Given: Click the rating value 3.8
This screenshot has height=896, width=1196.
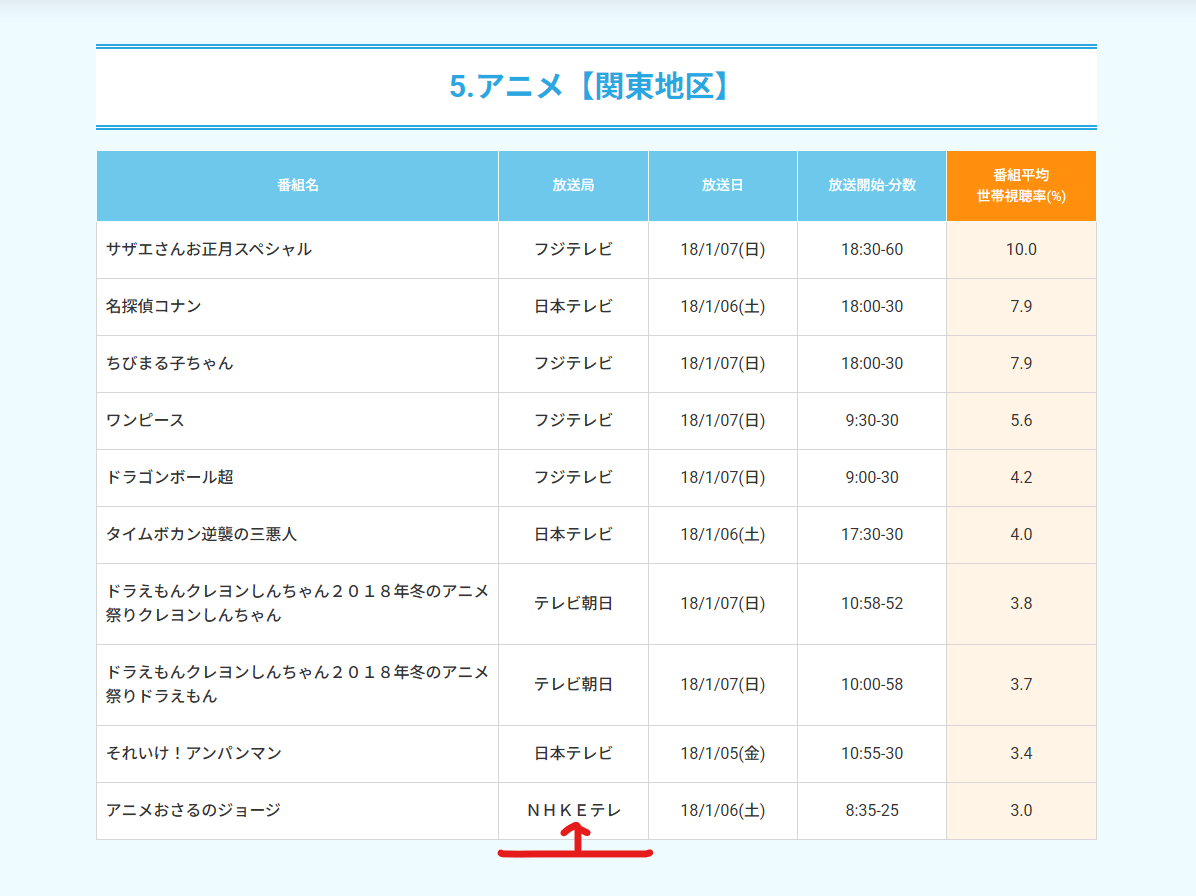Looking at the screenshot, I should [1021, 603].
